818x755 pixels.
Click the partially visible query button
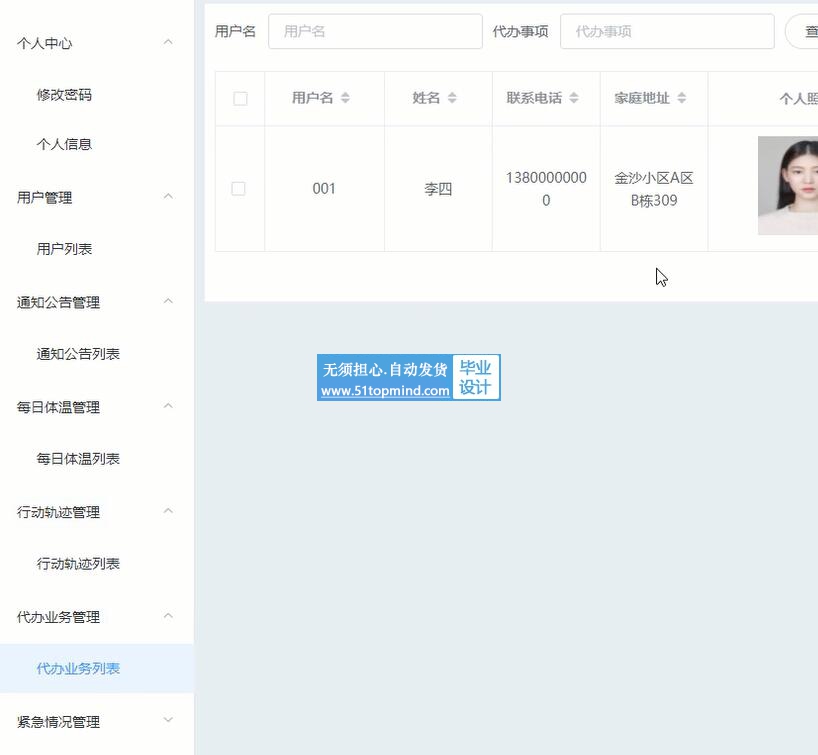click(x=802, y=31)
